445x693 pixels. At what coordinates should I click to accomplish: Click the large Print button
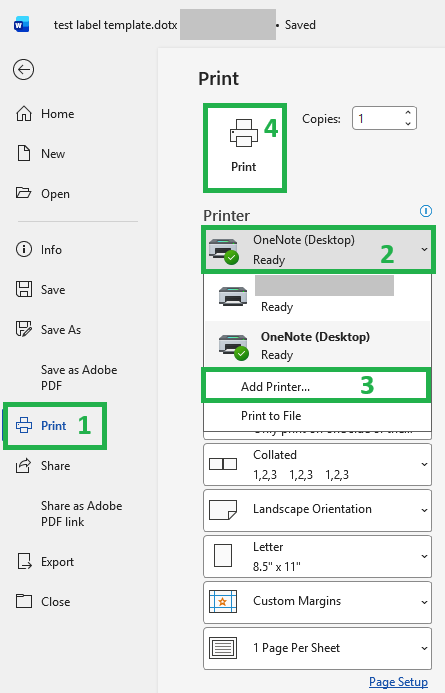[244, 148]
